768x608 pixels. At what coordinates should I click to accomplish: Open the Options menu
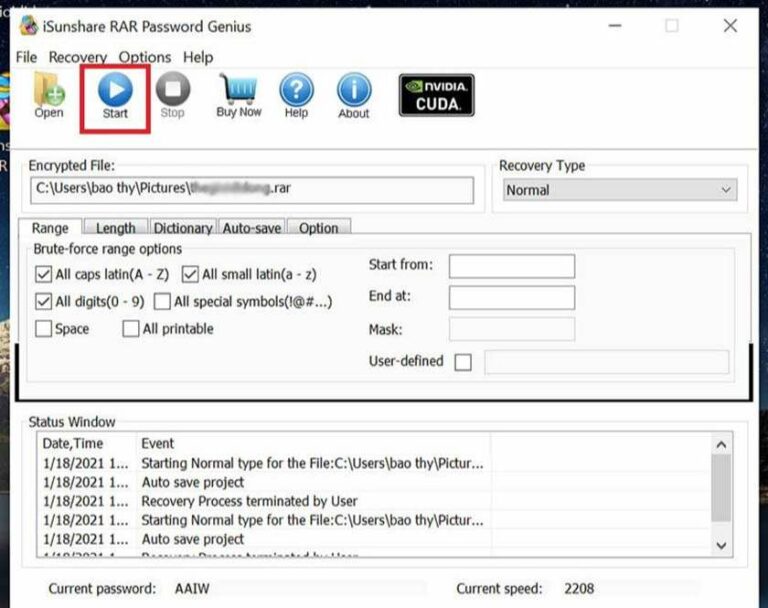(144, 57)
